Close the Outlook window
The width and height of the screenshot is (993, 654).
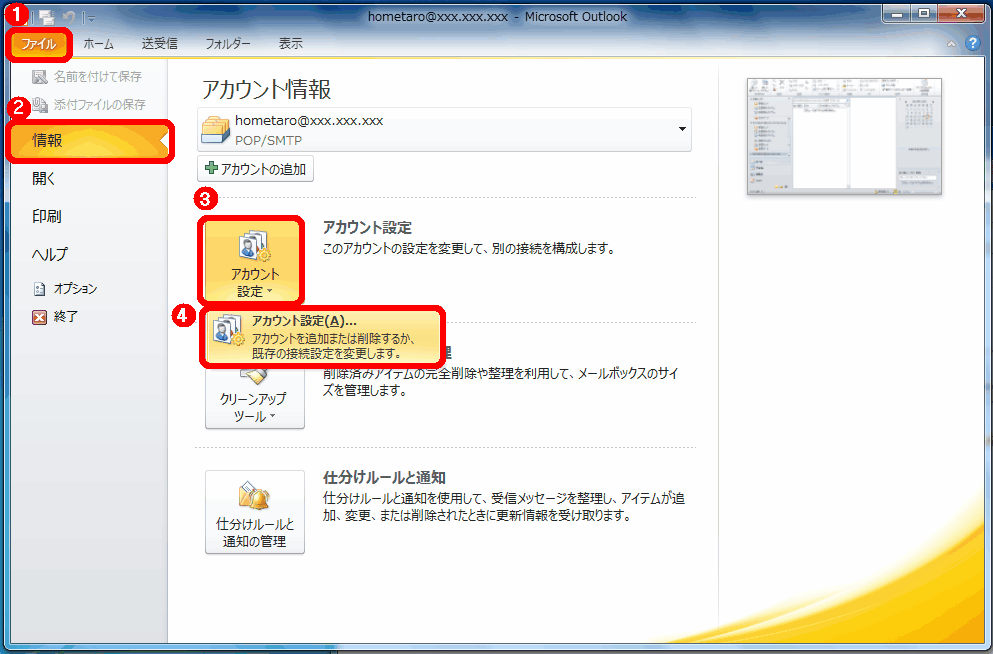pyautogui.click(x=961, y=14)
